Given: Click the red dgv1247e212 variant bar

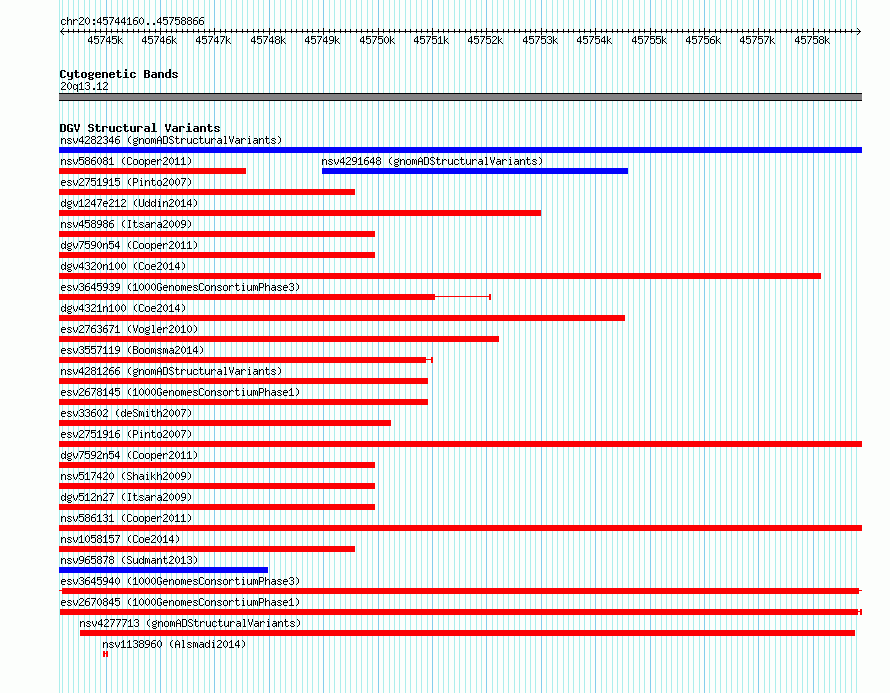Looking at the screenshot, I should [300, 213].
